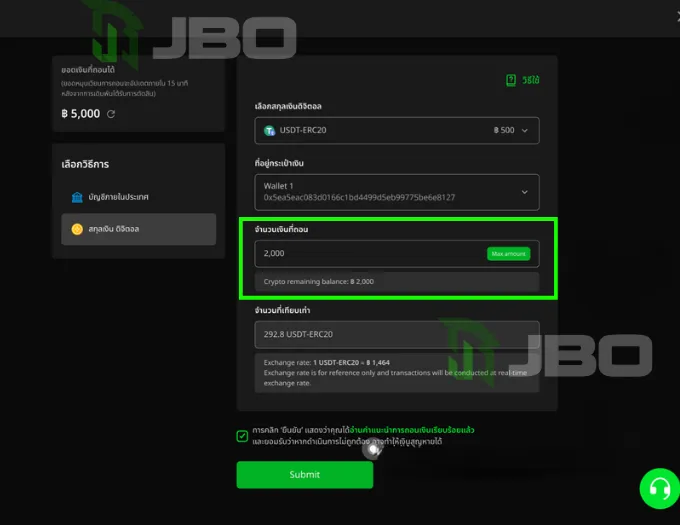Click the bank icon for domestic account
Screen dimensions: 680x525
coord(77,197)
